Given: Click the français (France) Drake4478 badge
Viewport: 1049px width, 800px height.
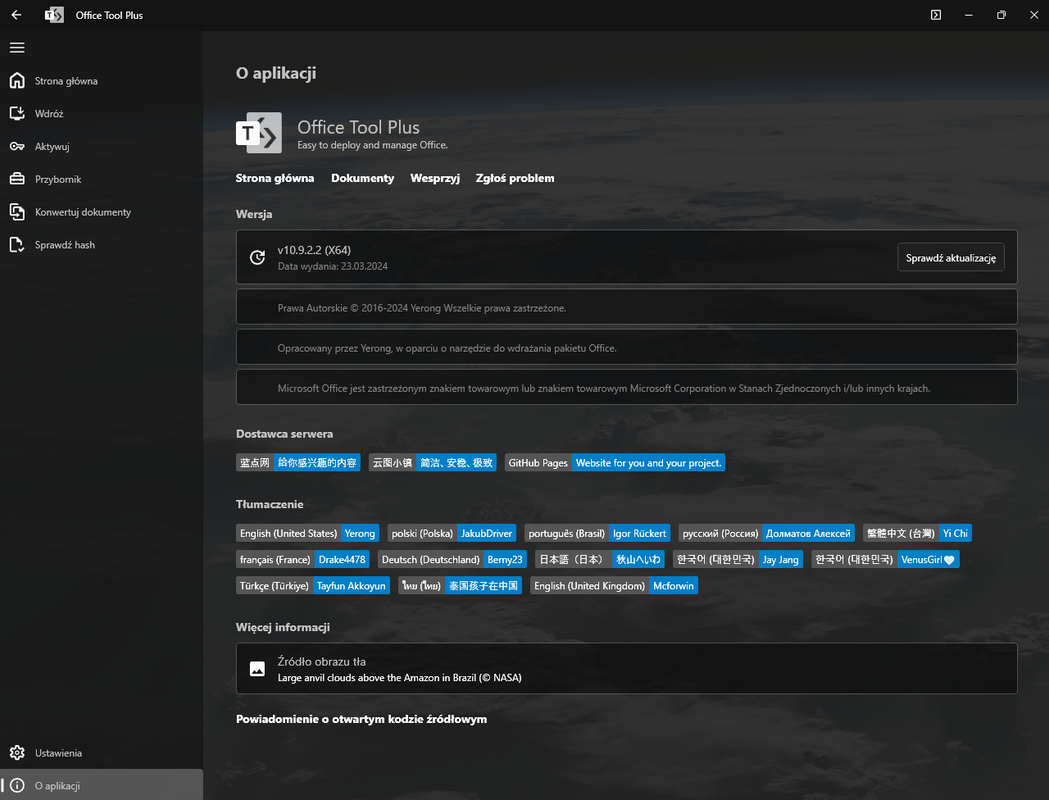Looking at the screenshot, I should [303, 559].
